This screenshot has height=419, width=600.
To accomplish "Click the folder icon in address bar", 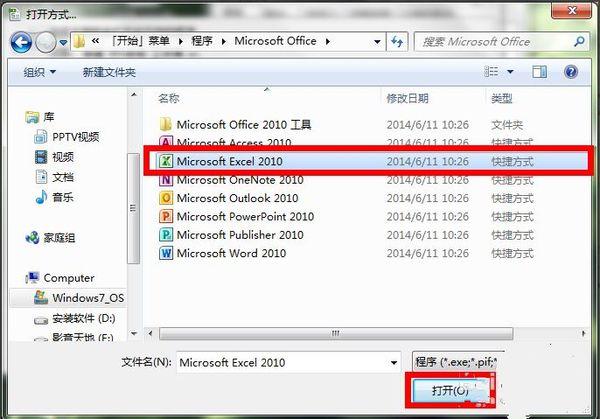I will (x=79, y=41).
